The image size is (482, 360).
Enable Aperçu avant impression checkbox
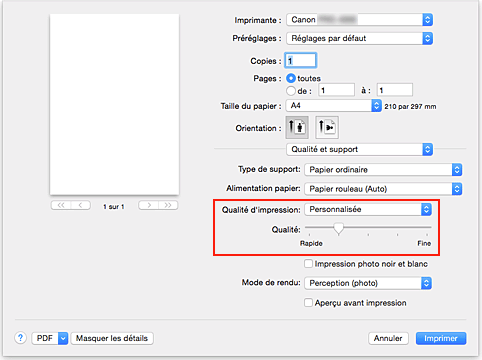[308, 303]
